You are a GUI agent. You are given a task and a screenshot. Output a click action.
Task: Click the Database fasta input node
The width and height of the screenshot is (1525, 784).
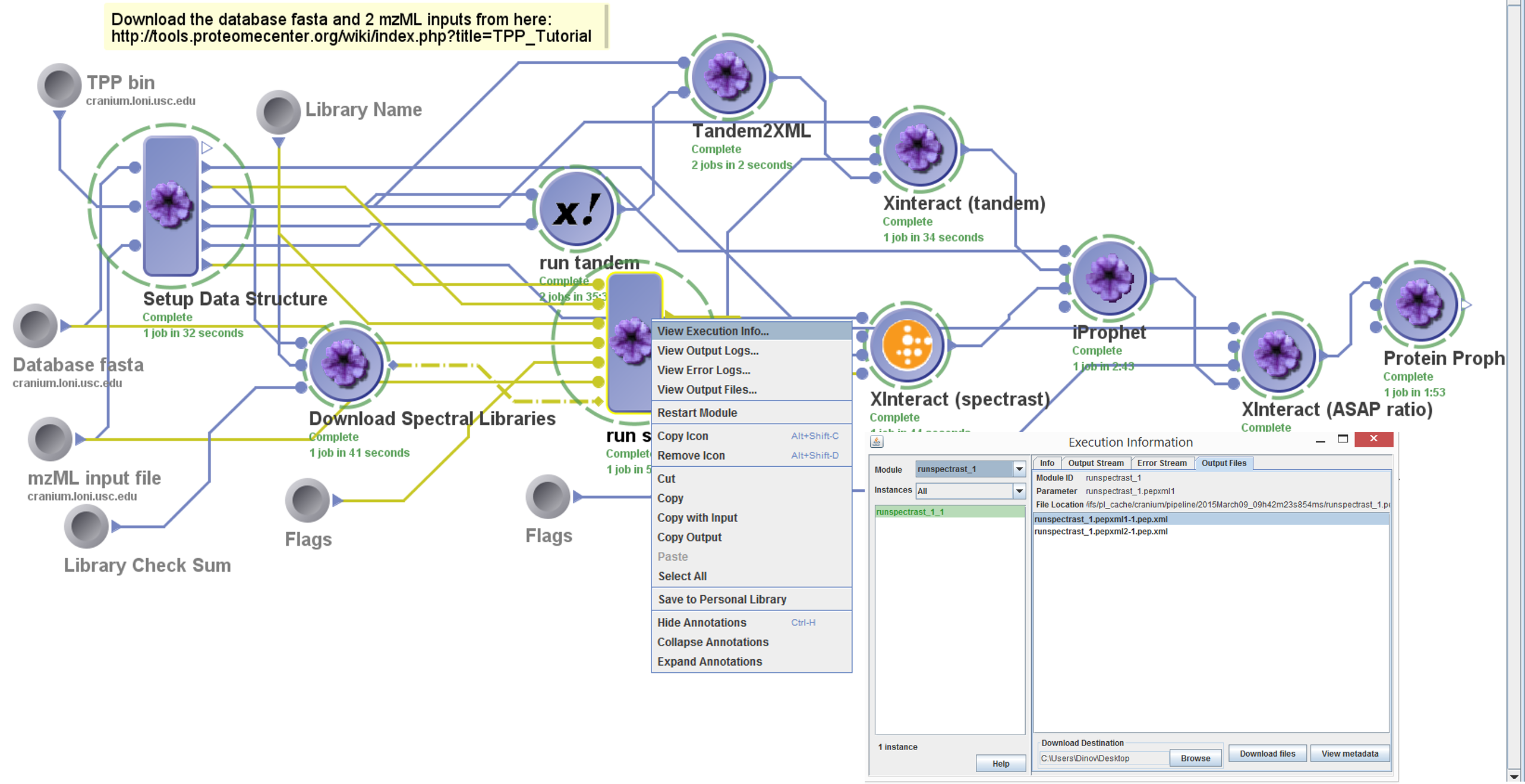point(35,326)
